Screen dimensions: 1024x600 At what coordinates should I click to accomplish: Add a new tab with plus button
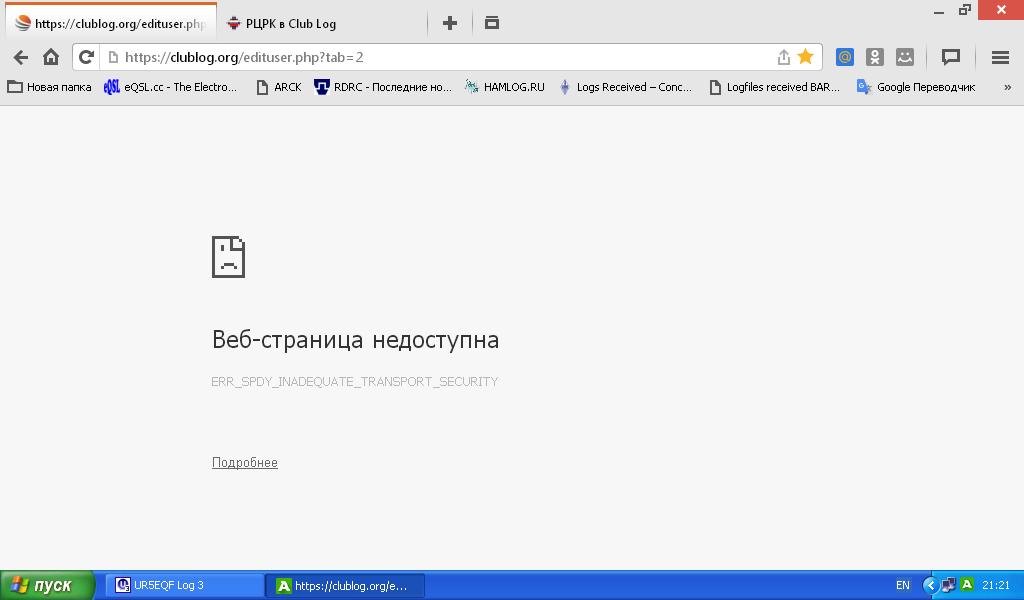(450, 22)
